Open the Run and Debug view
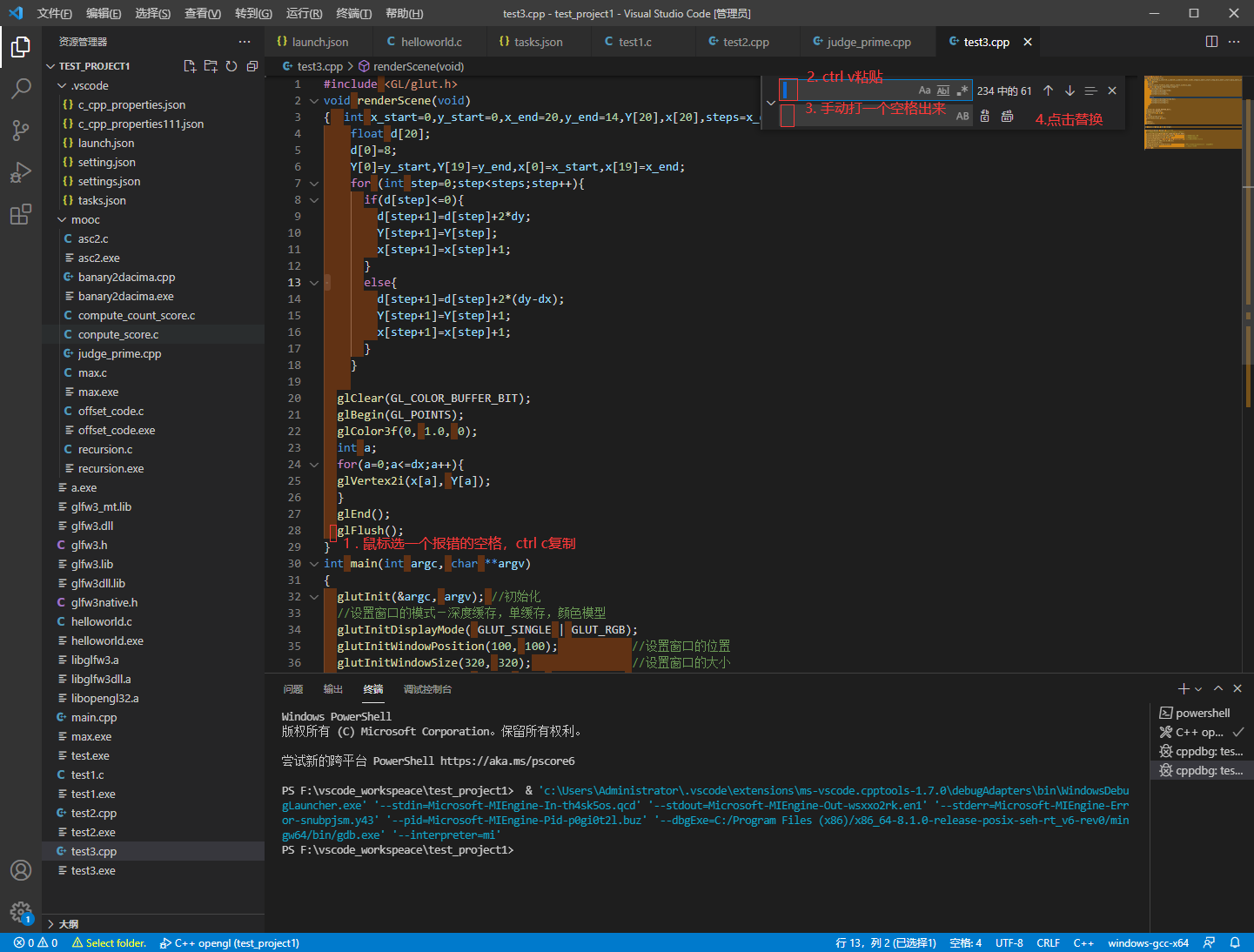 point(21,172)
